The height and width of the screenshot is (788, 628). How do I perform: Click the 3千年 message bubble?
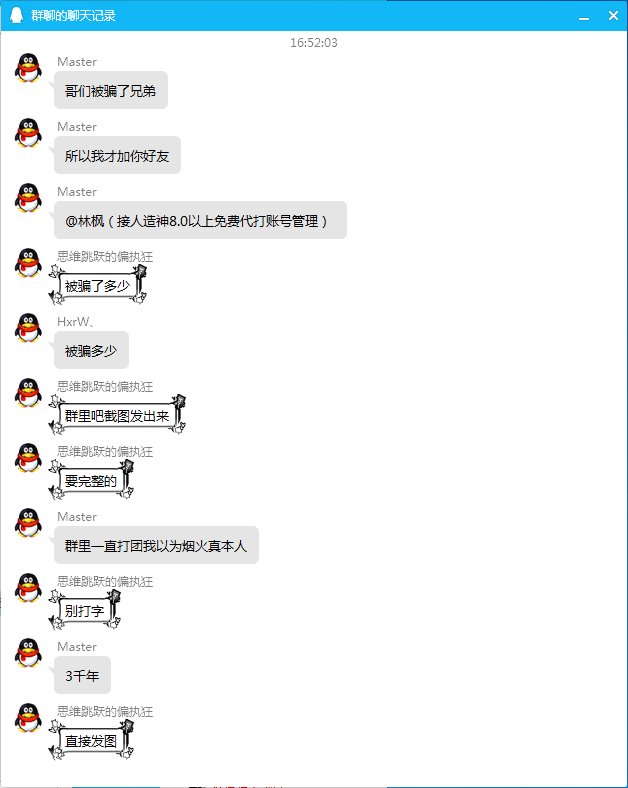coord(82,675)
